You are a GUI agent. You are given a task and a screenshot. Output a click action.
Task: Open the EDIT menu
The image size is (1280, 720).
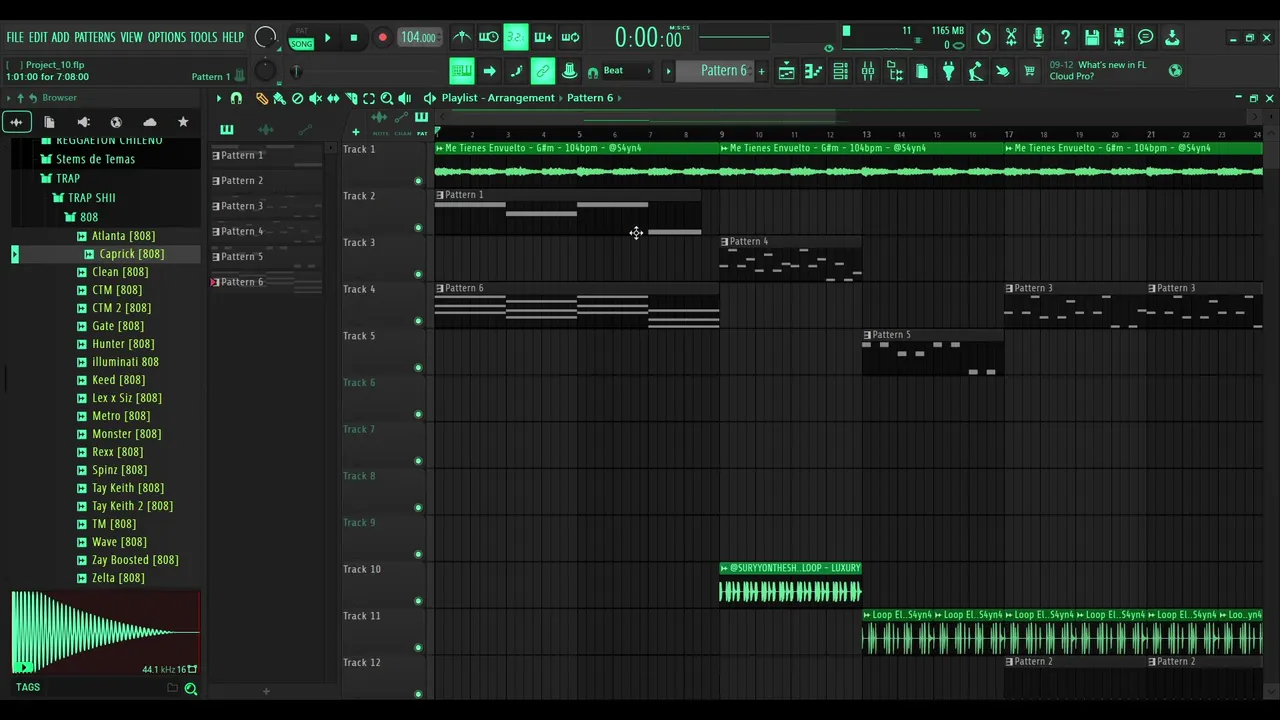coord(38,38)
